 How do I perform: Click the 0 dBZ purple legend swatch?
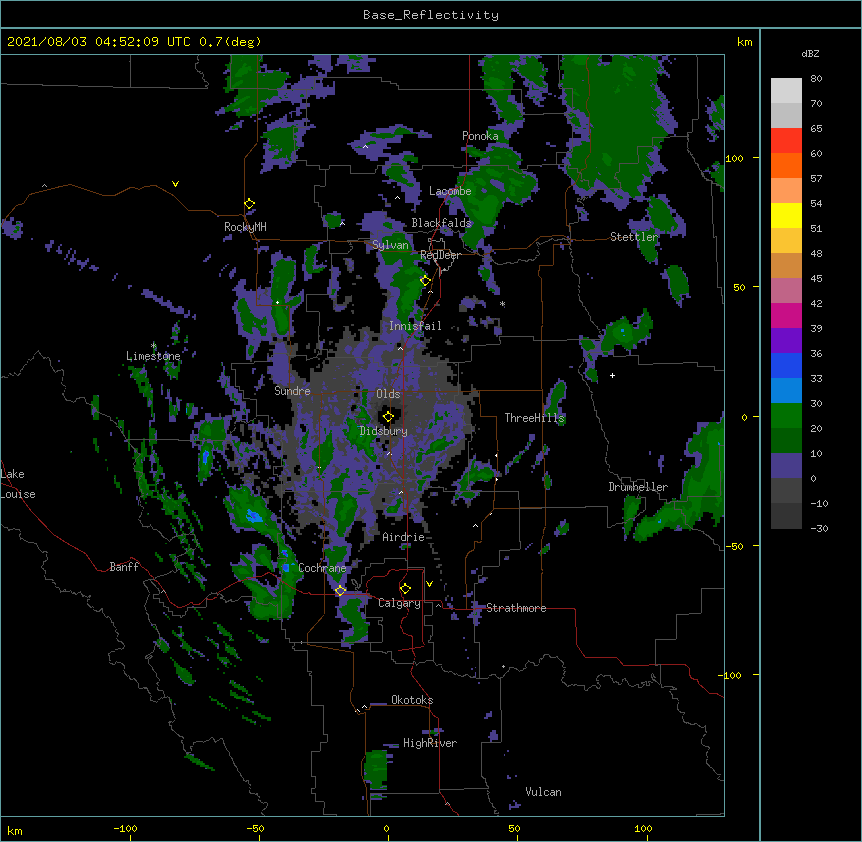786,466
